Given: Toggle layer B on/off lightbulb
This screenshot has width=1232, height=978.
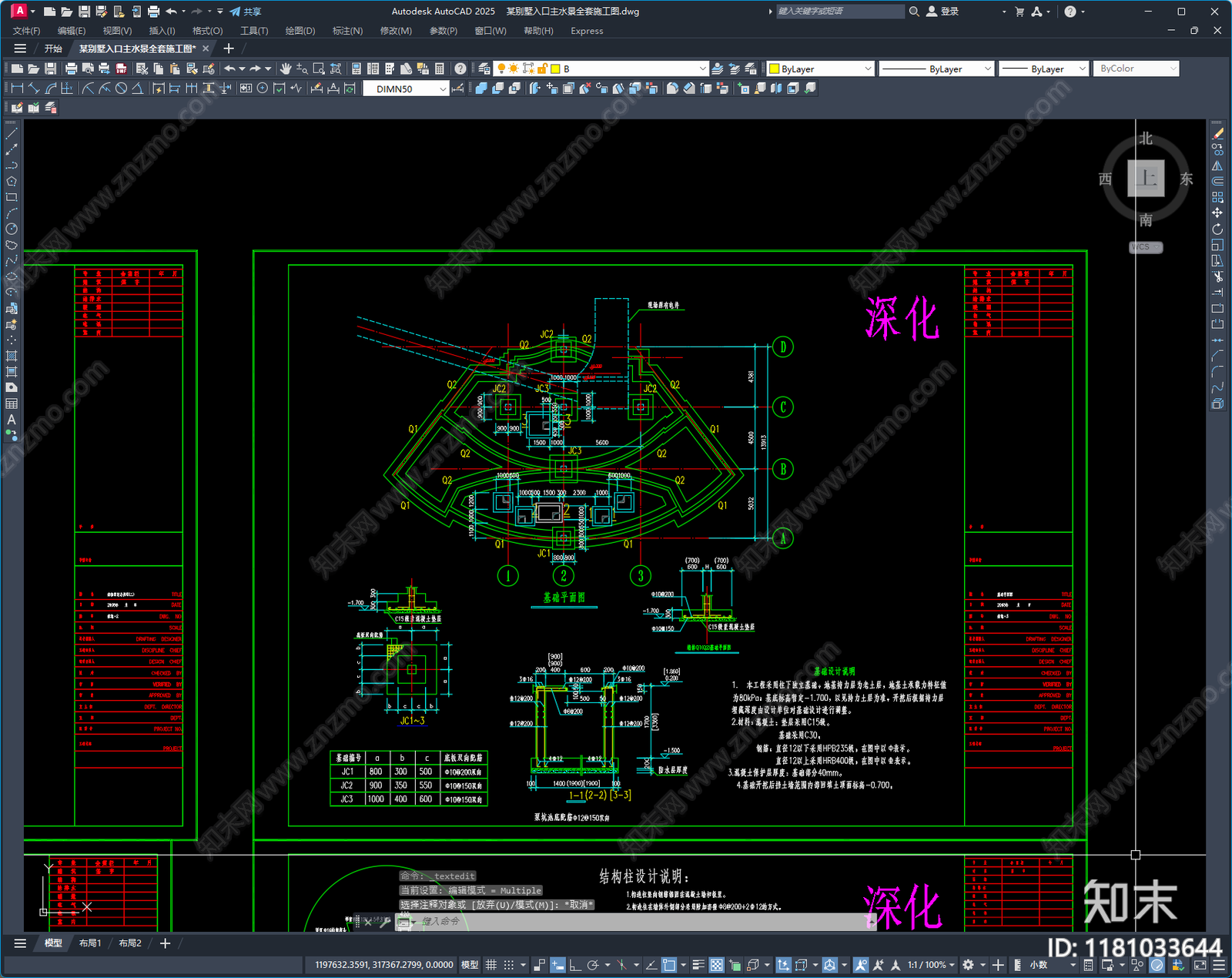Looking at the screenshot, I should point(501,69).
